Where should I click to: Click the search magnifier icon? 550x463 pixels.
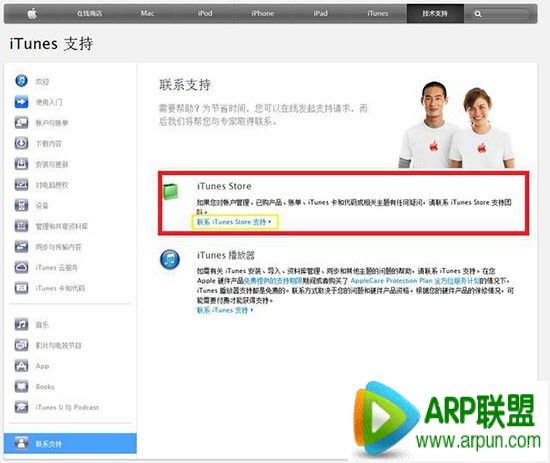(x=477, y=14)
